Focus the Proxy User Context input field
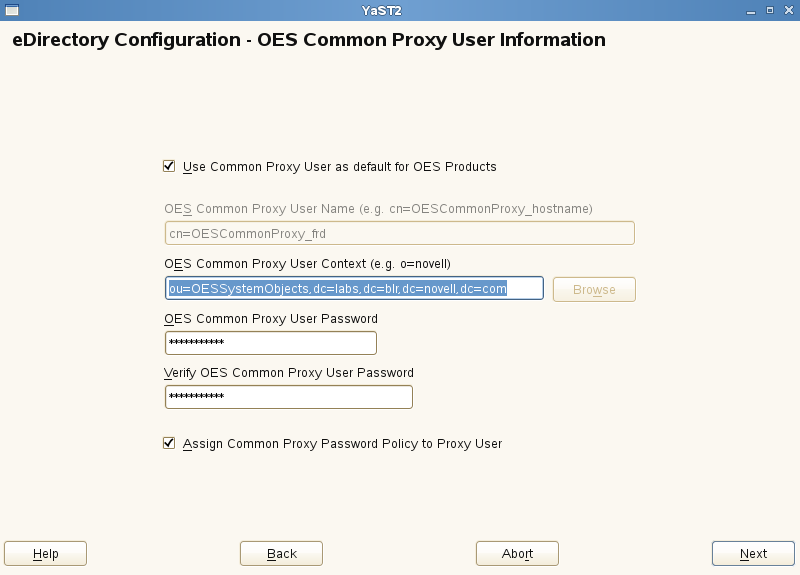 [354, 289]
